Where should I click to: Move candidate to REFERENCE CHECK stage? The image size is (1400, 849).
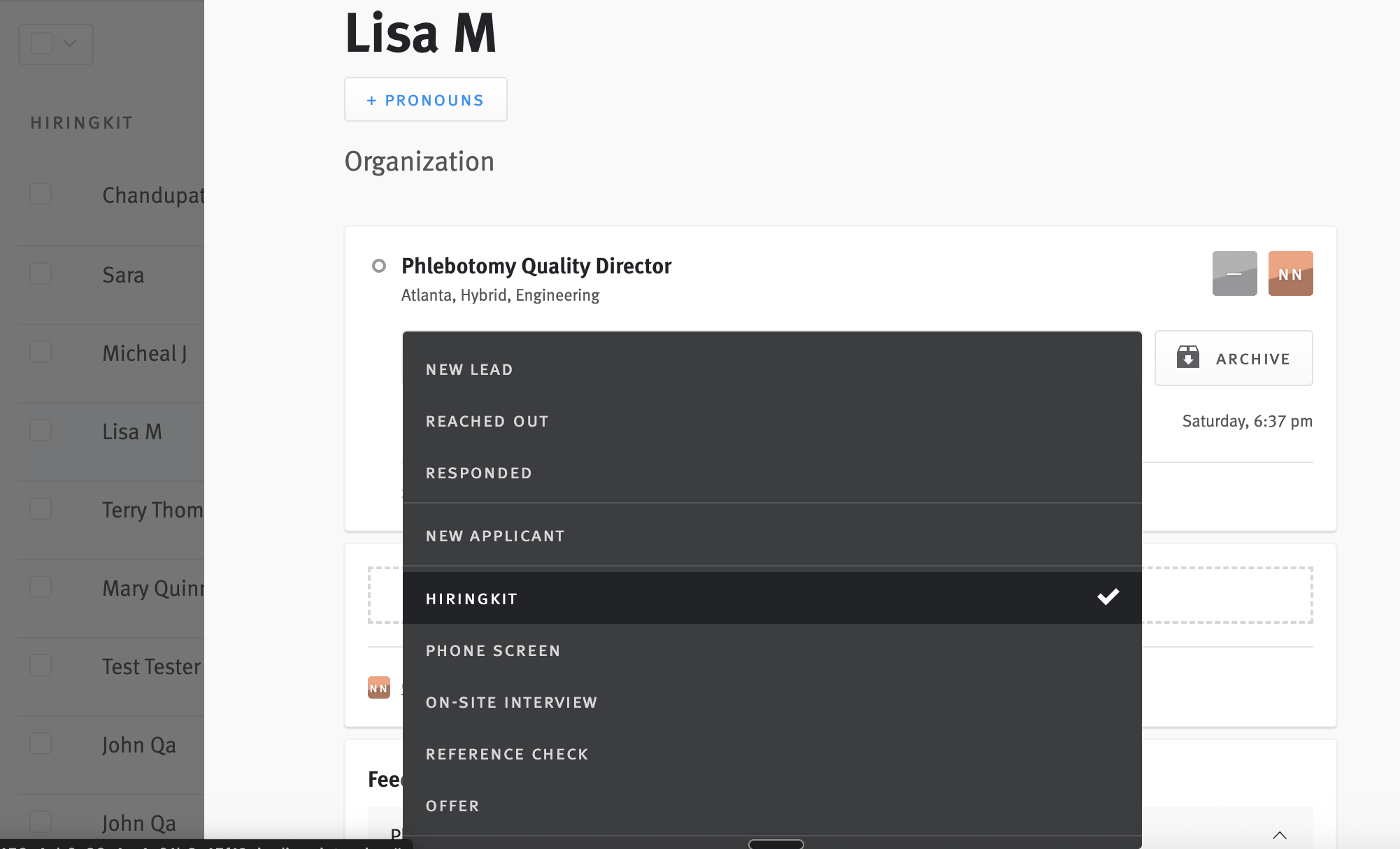tap(507, 754)
